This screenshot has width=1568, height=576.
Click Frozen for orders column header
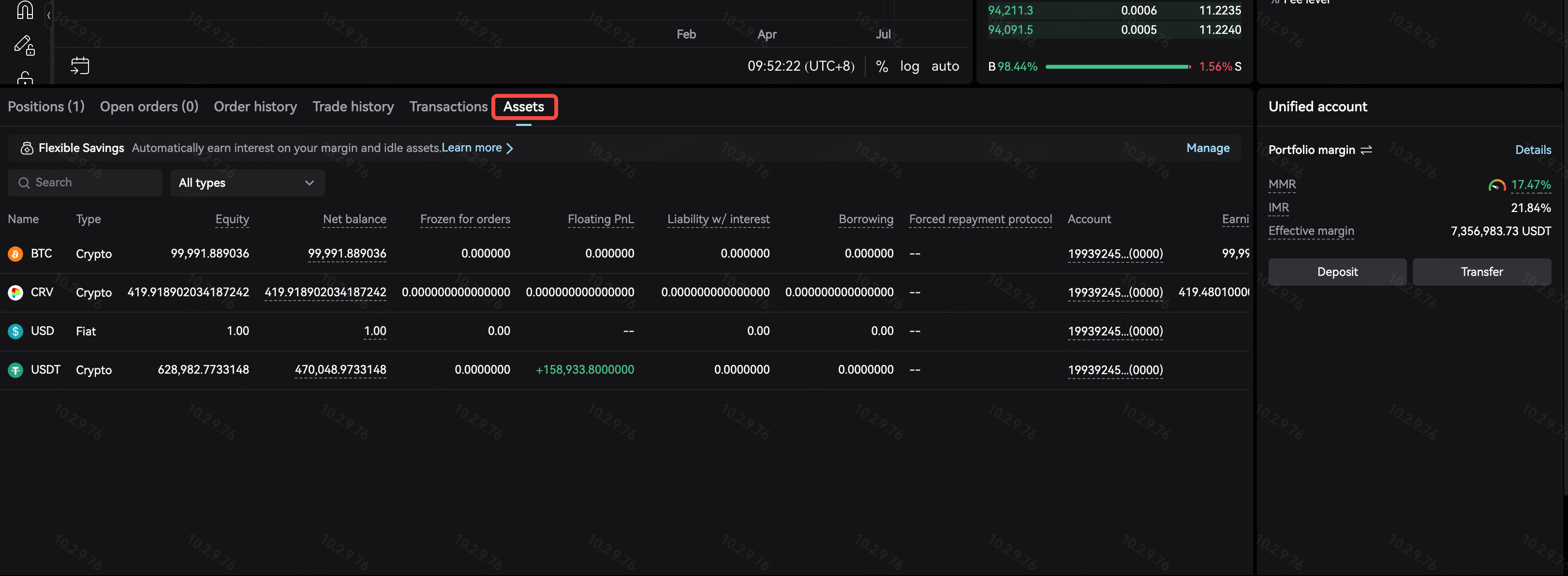(465, 219)
